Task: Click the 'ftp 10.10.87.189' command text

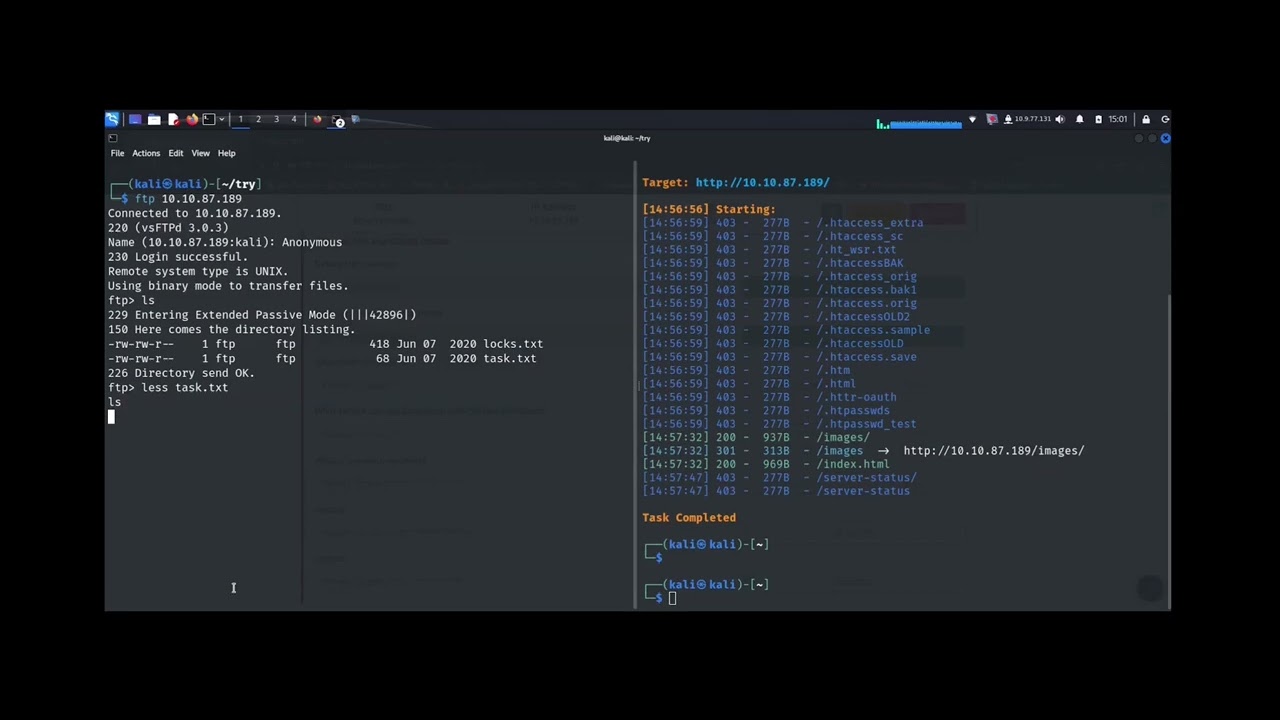Action: (x=188, y=198)
